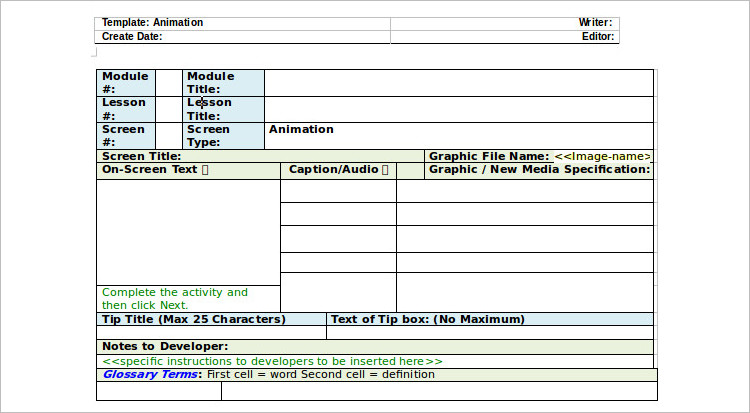Click the Screen Title row
Viewport: 750px width, 413px height.
[x=260, y=156]
